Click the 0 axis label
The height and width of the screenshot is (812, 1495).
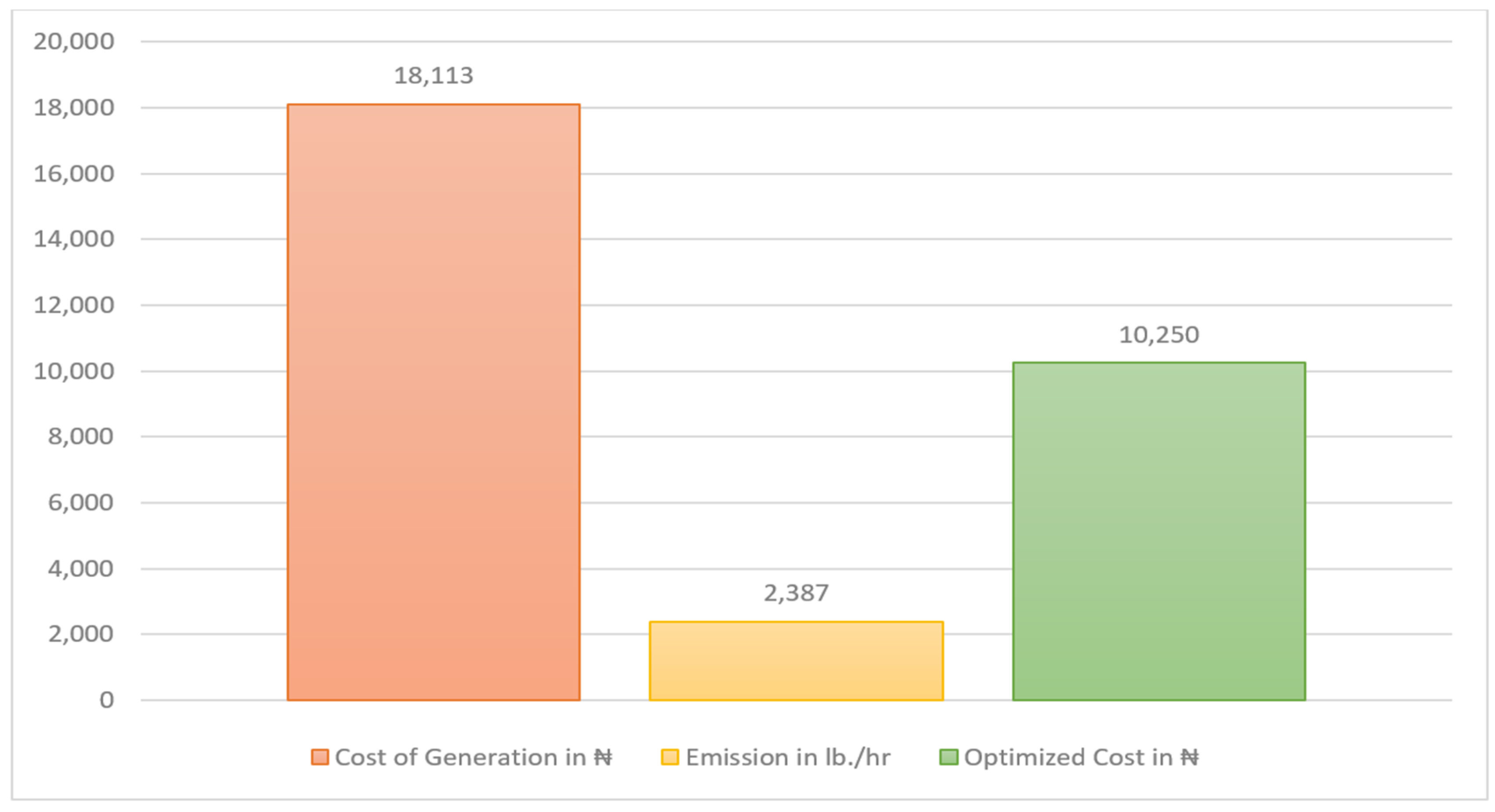pos(107,700)
